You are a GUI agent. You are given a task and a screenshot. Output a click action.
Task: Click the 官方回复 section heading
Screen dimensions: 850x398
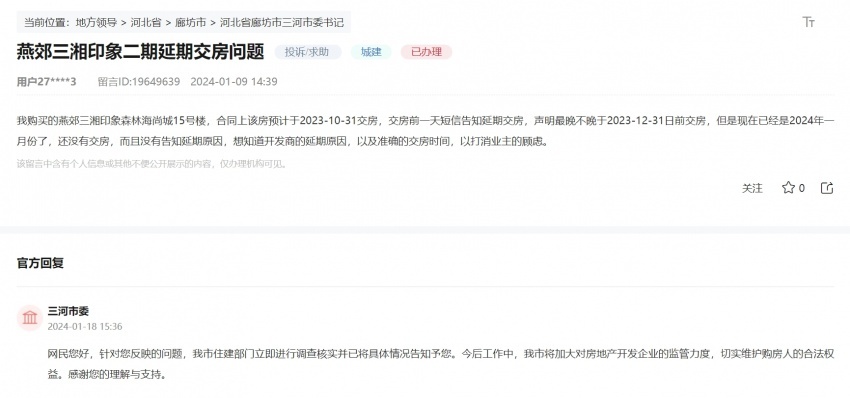click(x=40, y=263)
